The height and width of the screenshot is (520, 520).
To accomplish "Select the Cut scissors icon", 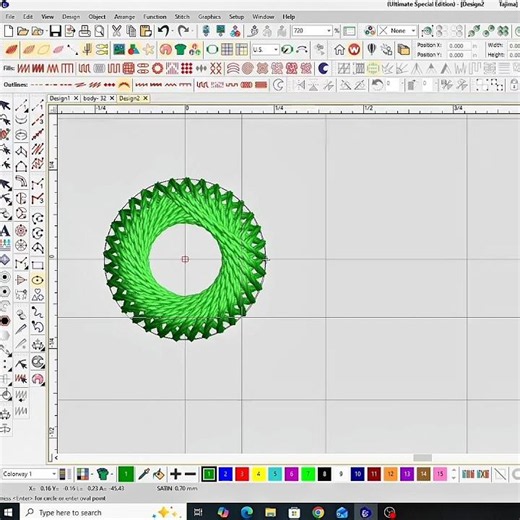I will (x=116, y=31).
